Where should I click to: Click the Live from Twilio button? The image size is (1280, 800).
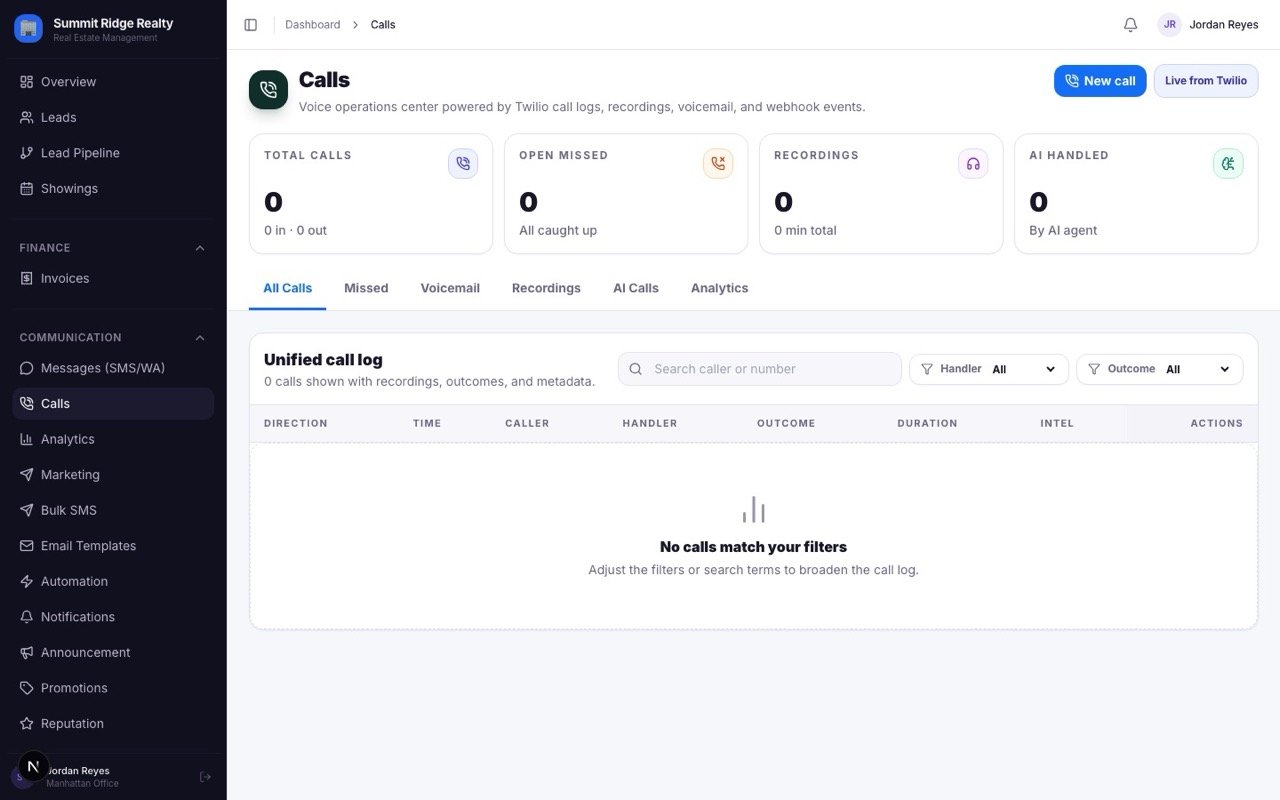(1206, 81)
